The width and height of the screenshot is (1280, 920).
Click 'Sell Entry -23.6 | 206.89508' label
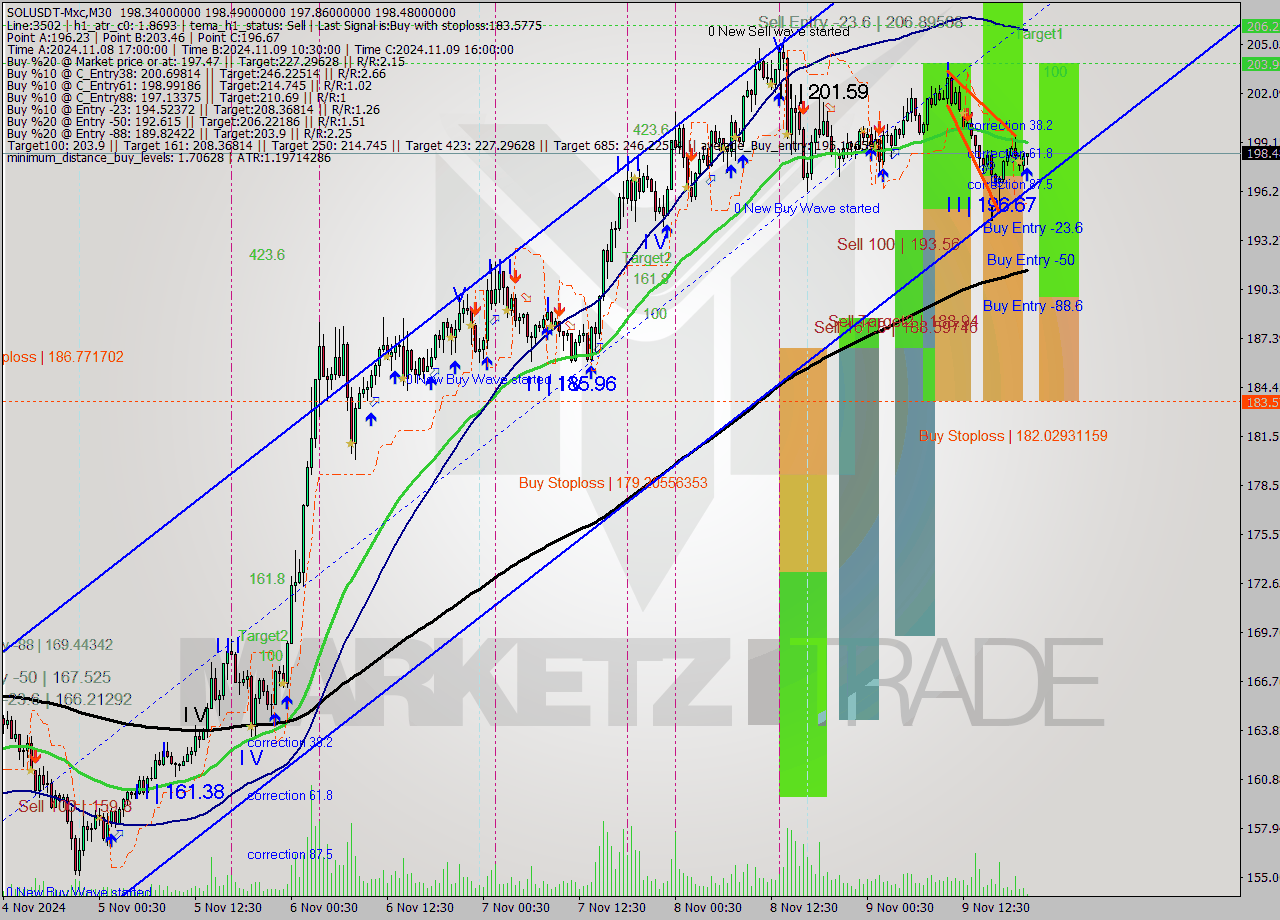tap(860, 21)
